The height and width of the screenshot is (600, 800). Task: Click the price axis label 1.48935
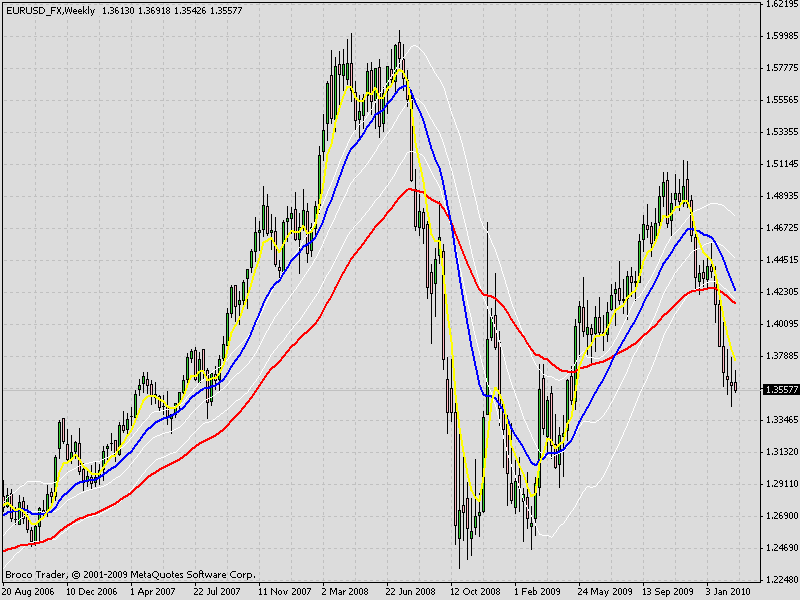point(782,196)
